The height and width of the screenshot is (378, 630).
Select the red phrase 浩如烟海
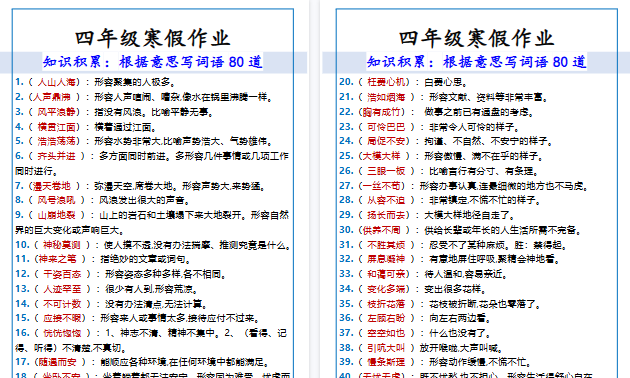click(x=386, y=97)
